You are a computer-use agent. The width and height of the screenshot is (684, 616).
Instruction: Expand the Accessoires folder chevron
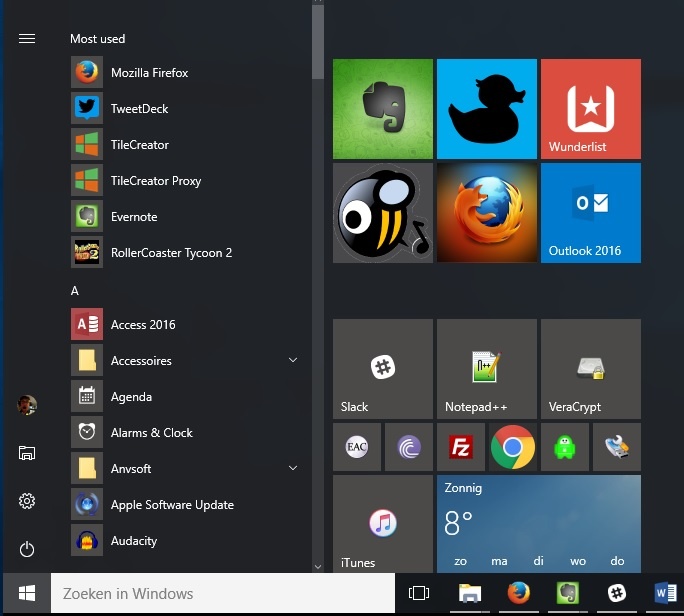[293, 360]
